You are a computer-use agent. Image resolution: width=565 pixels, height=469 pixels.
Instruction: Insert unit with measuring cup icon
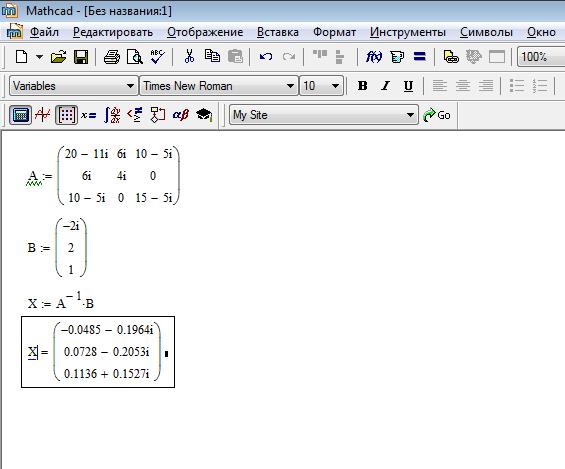397,57
